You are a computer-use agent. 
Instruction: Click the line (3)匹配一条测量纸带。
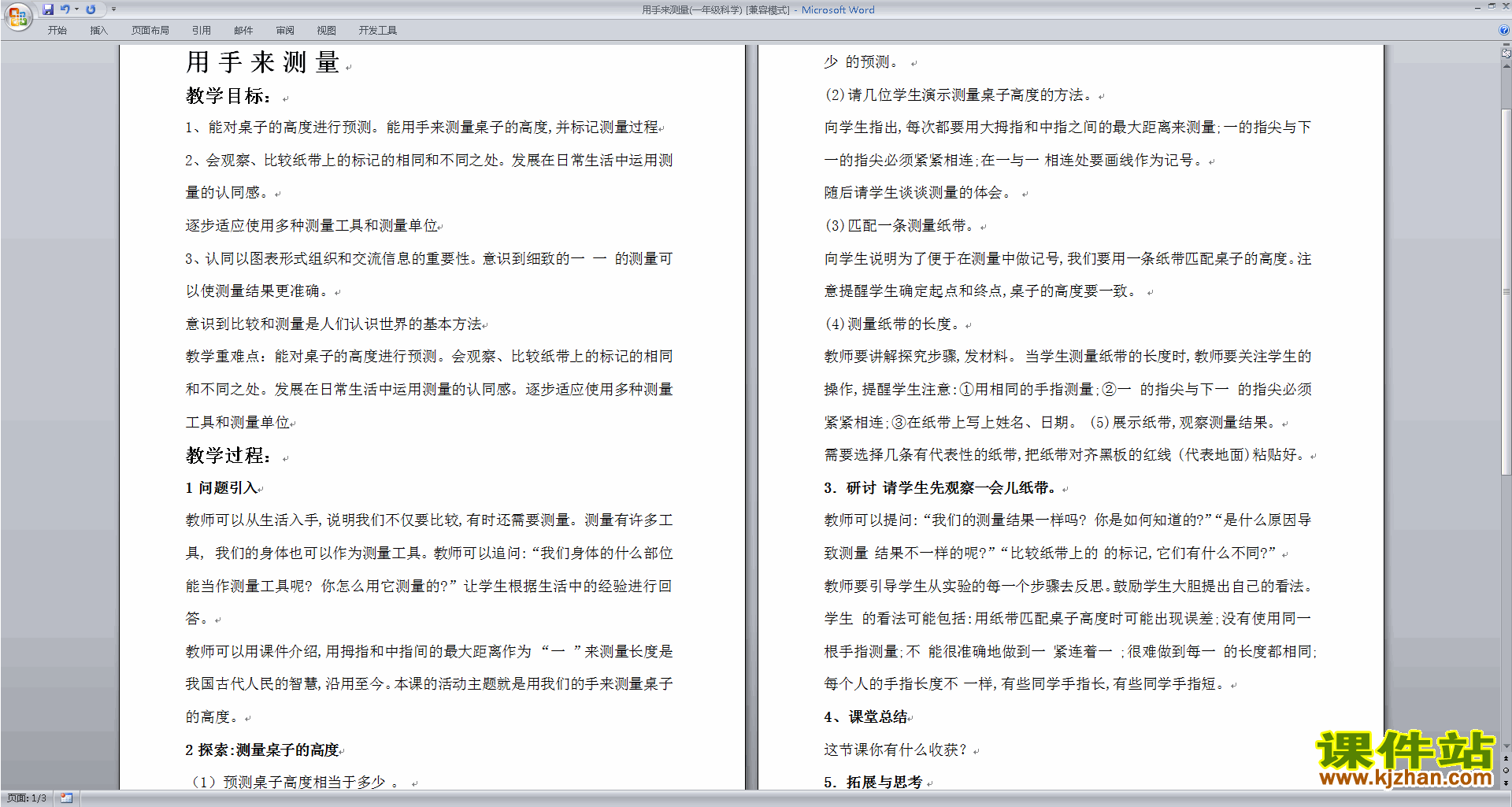899,226
